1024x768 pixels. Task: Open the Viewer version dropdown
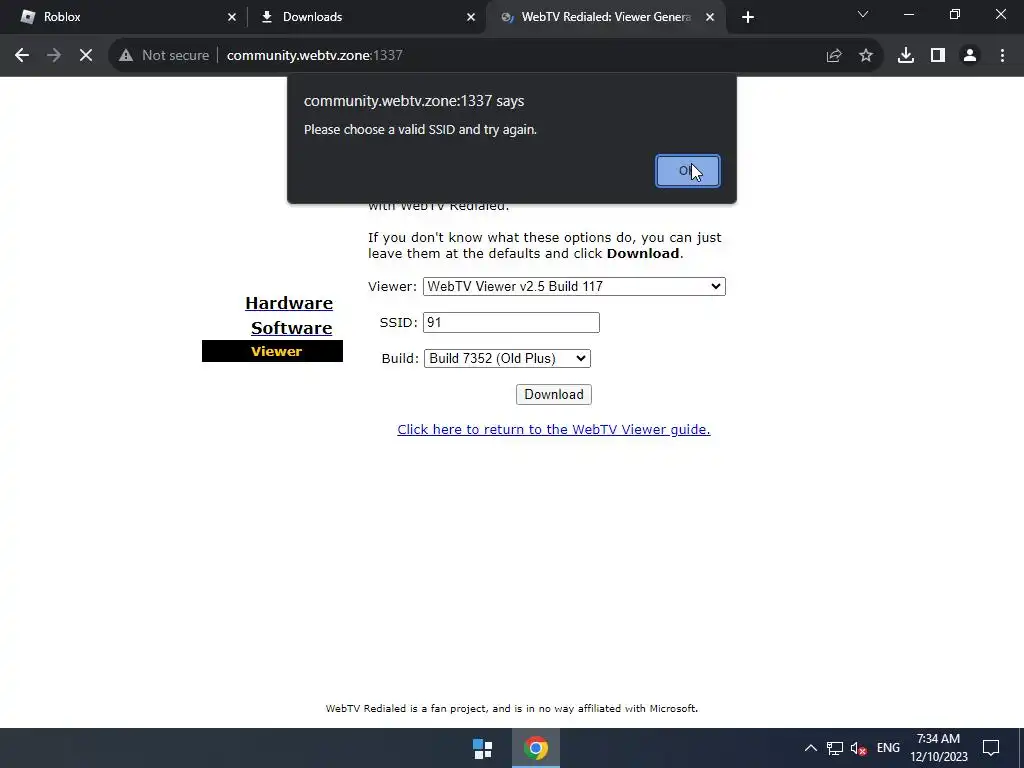click(x=574, y=287)
